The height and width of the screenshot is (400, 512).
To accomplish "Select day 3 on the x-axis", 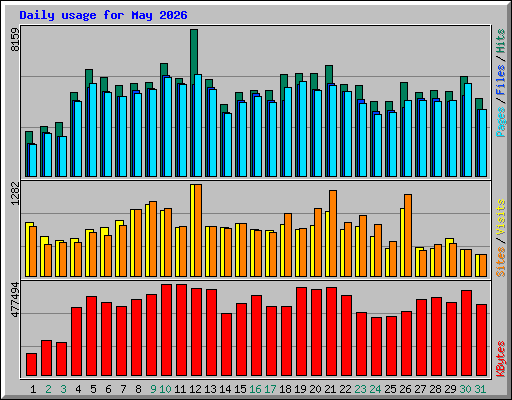I will (x=63, y=389).
